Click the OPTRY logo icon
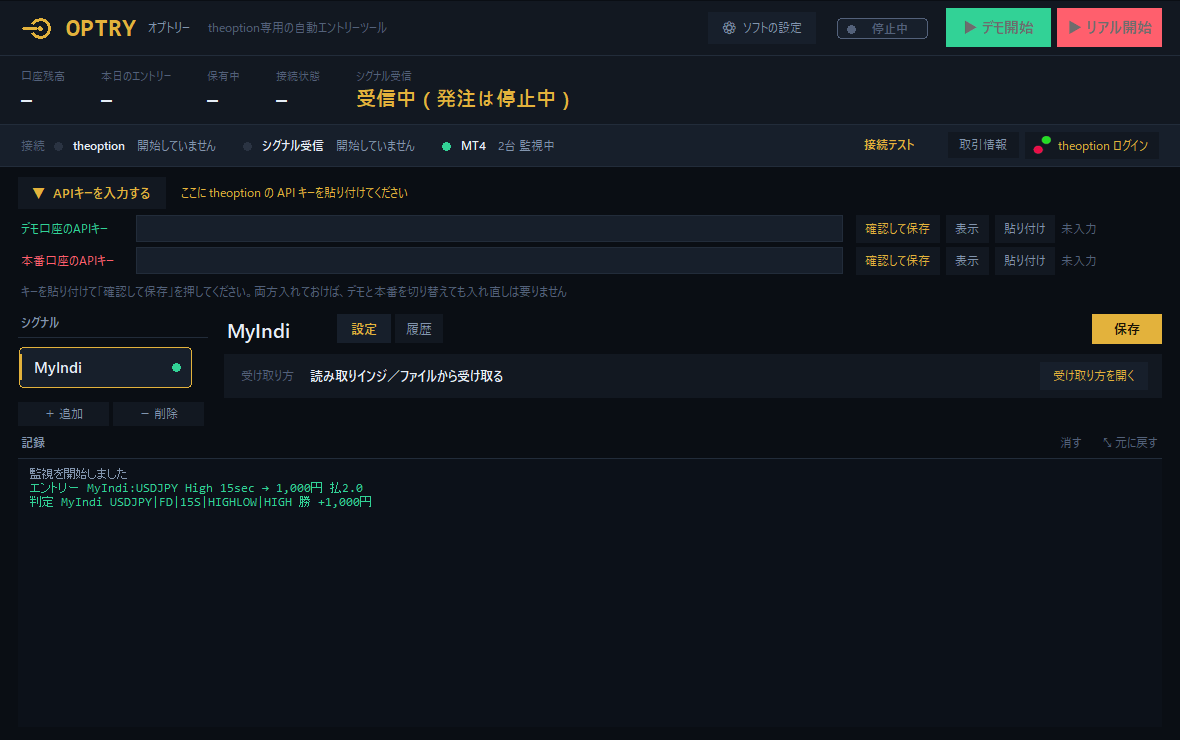This screenshot has width=1180, height=740. pyautogui.click(x=37, y=28)
